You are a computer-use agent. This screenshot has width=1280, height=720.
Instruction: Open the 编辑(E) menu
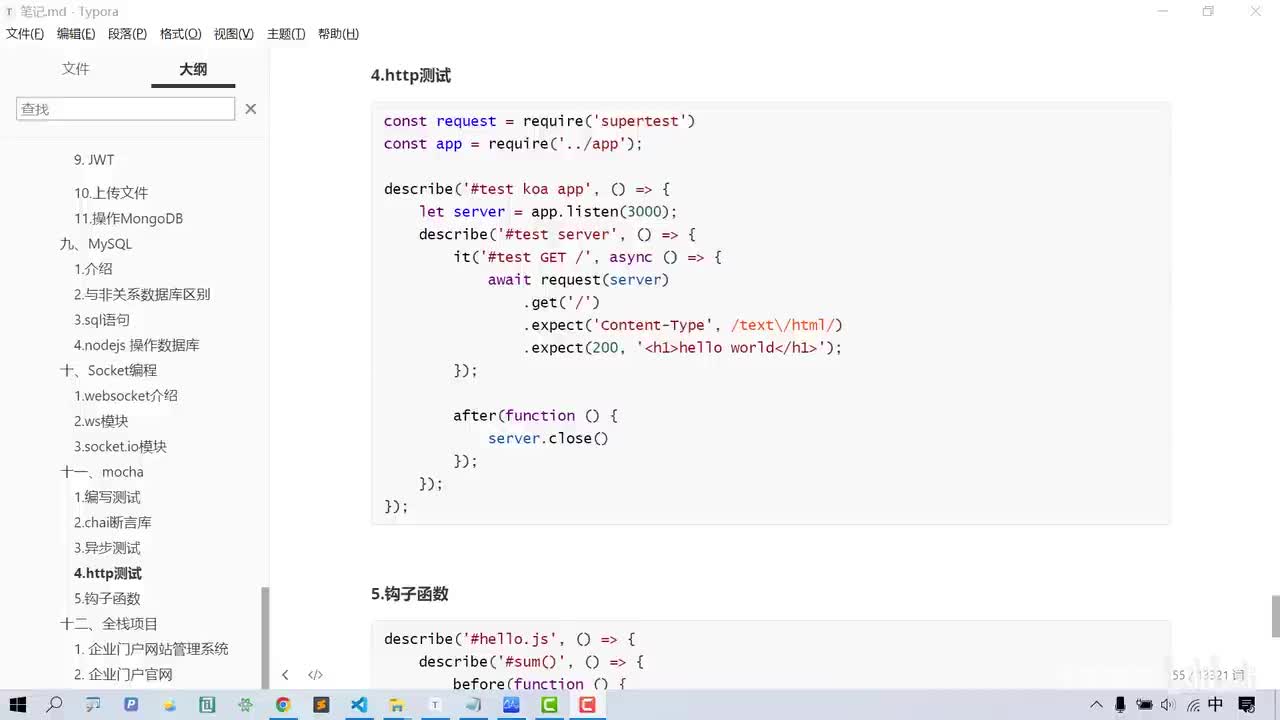click(x=76, y=34)
